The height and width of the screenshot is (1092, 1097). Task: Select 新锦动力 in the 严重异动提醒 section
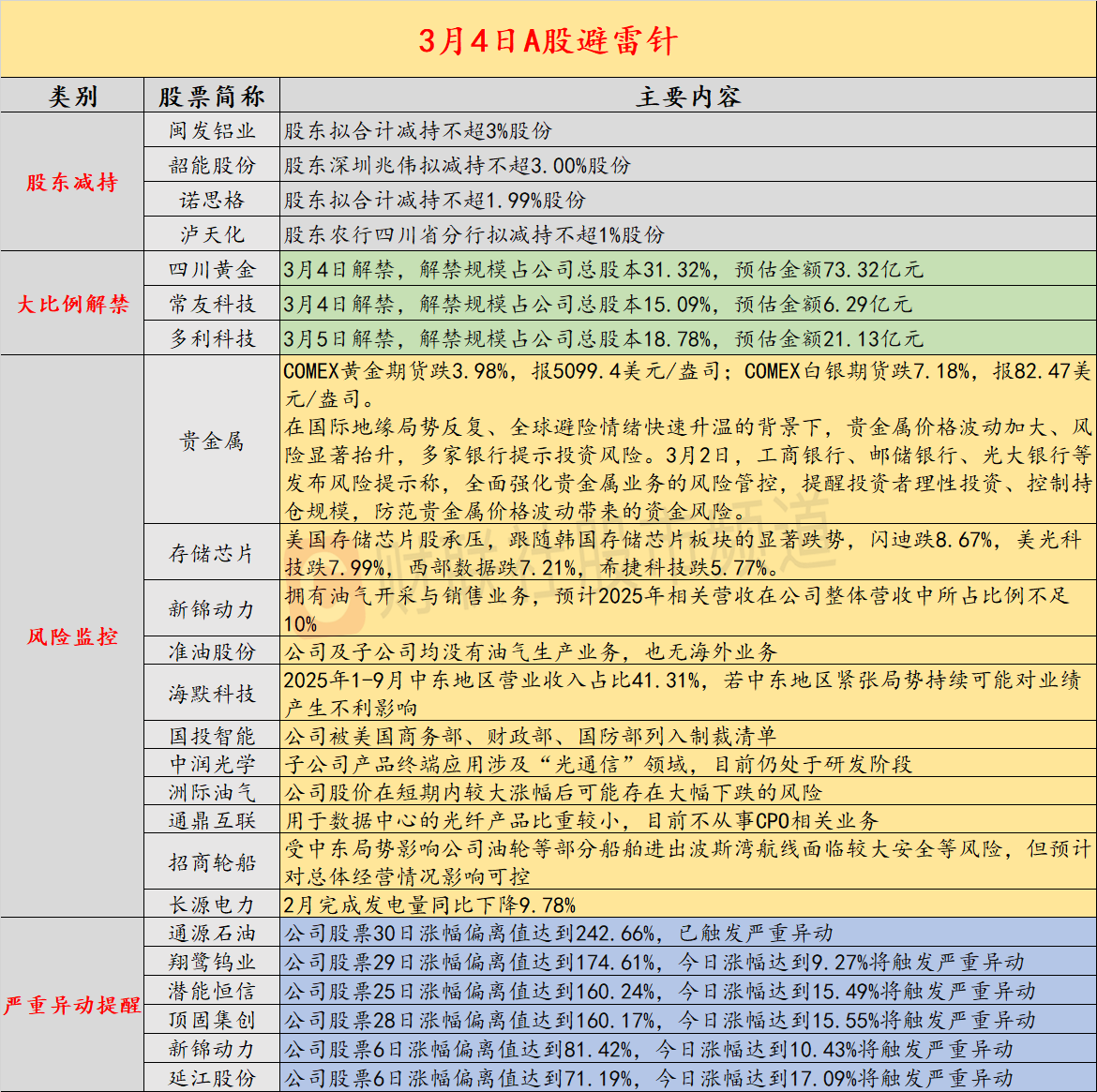coord(212,1049)
